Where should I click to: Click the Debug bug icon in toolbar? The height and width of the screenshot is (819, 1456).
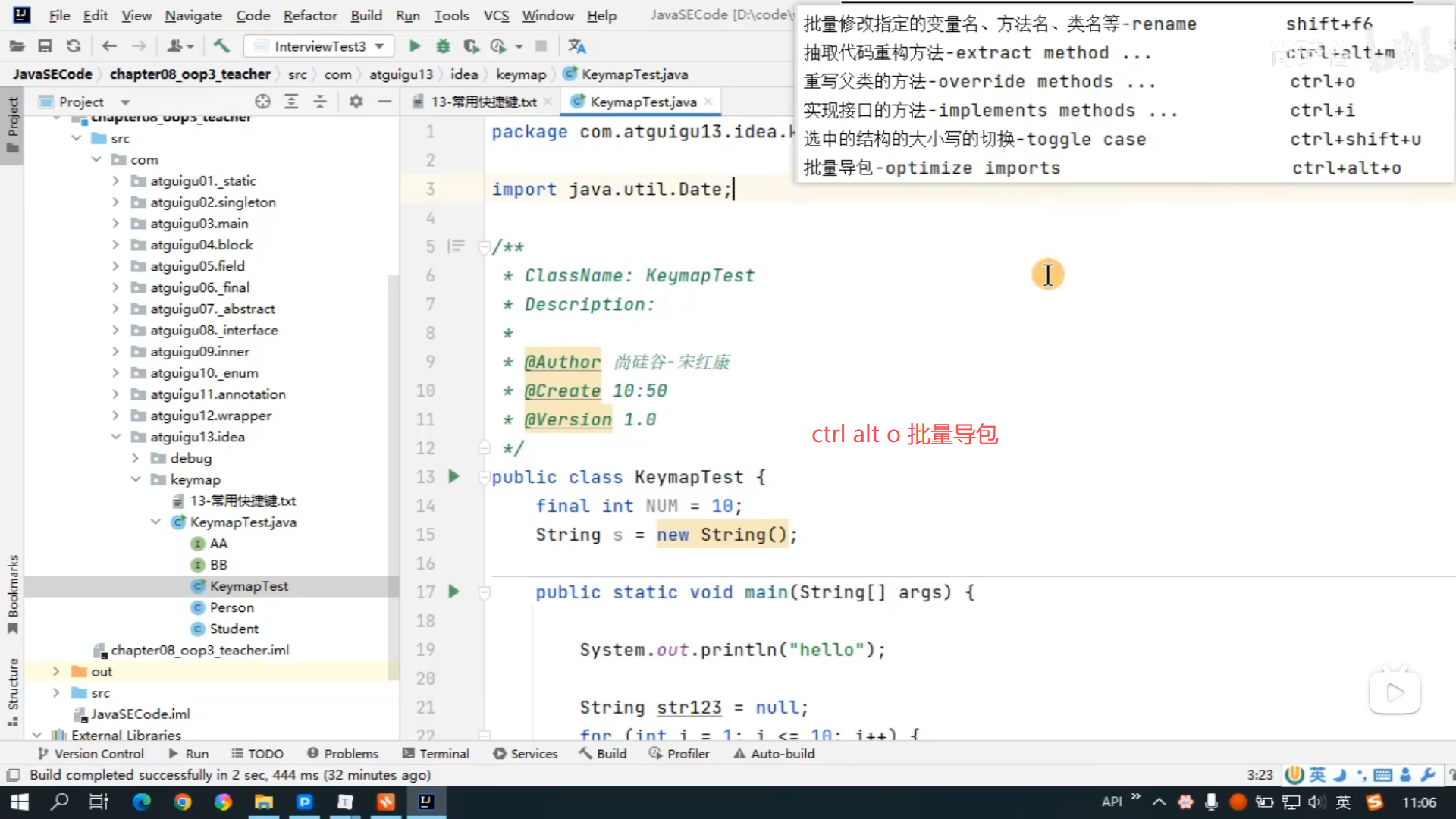click(x=443, y=46)
